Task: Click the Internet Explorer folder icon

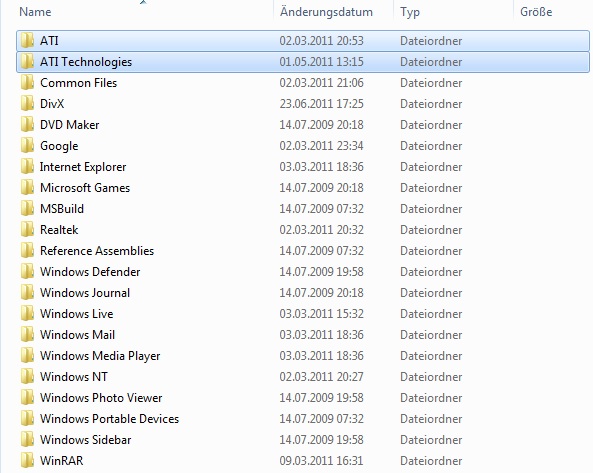Action: pyautogui.click(x=27, y=167)
